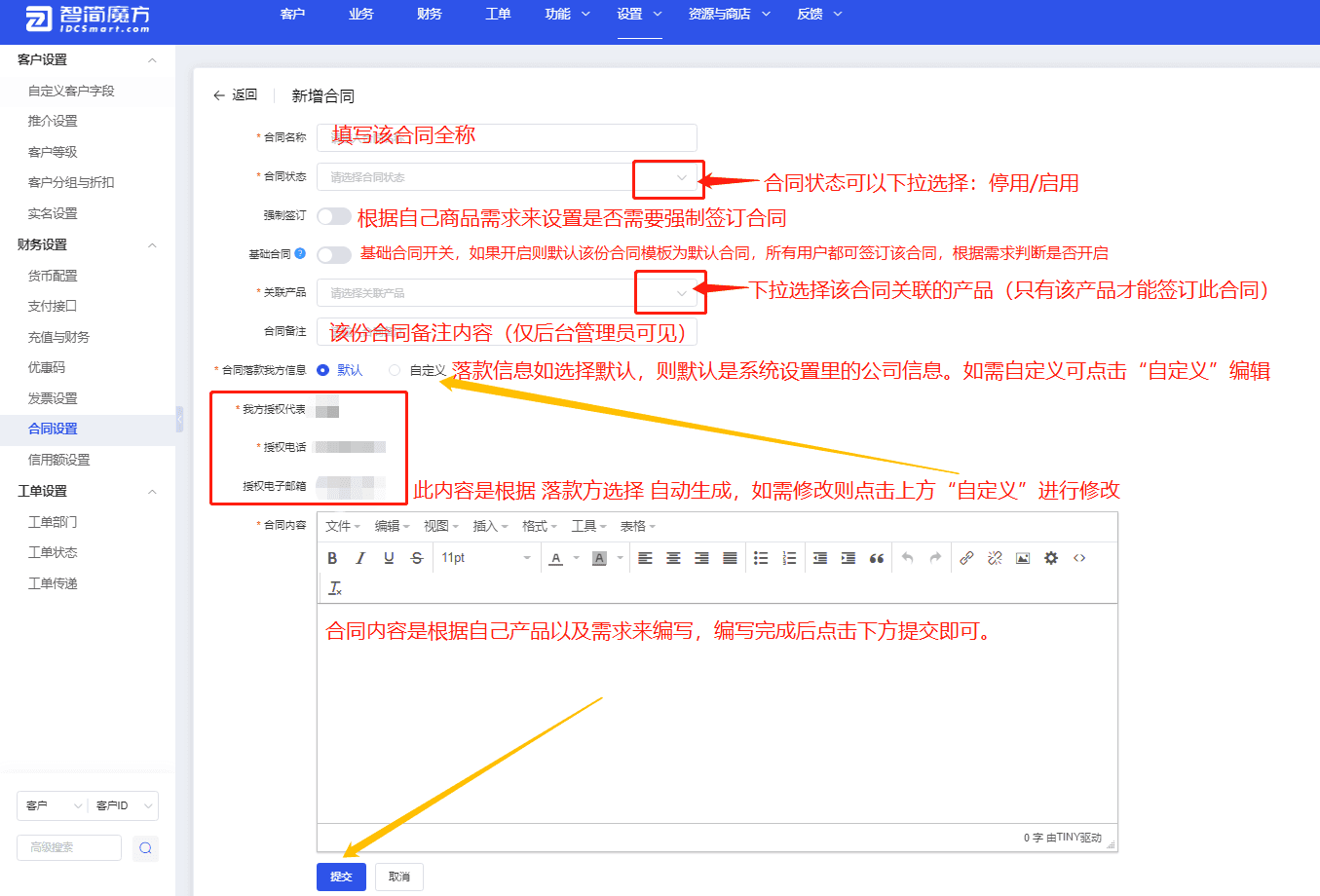The image size is (1320, 896).
Task: Click the 提交 submit button
Action: point(341,877)
